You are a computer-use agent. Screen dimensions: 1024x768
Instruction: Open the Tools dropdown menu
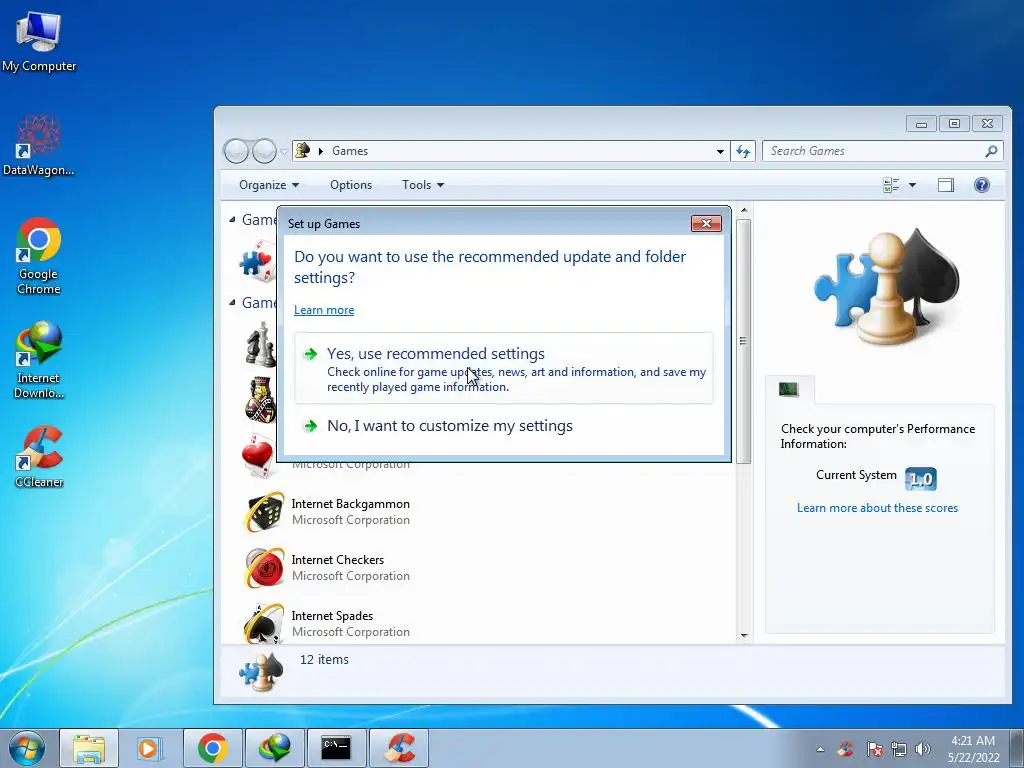423,185
